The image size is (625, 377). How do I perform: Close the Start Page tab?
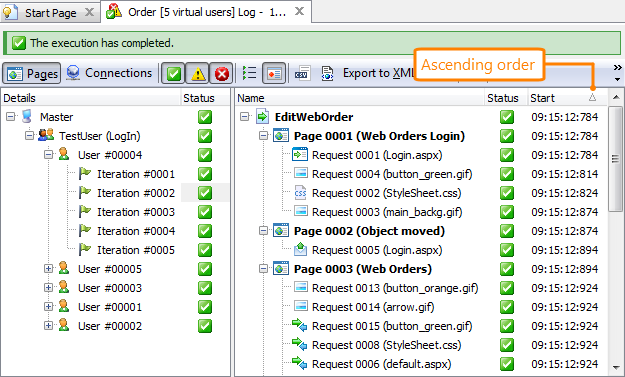tap(89, 12)
